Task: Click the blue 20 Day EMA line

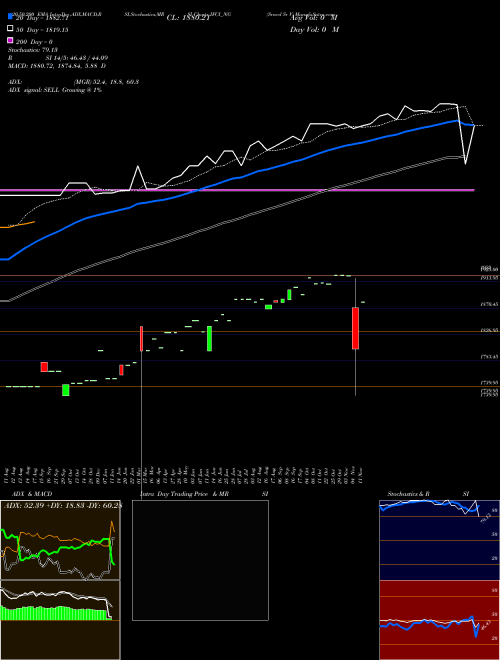Action: point(236,178)
